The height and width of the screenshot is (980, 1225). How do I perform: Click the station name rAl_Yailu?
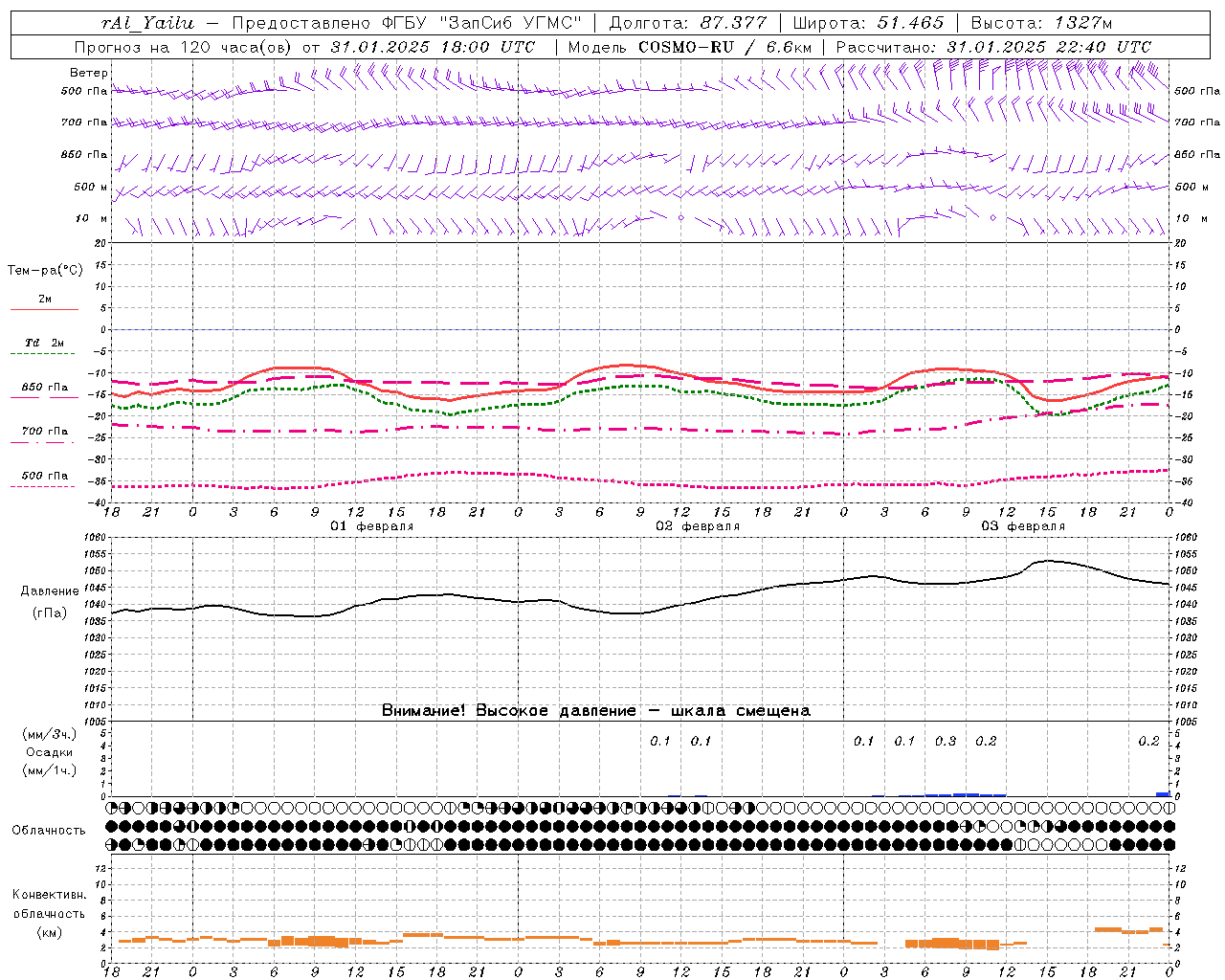point(147,23)
